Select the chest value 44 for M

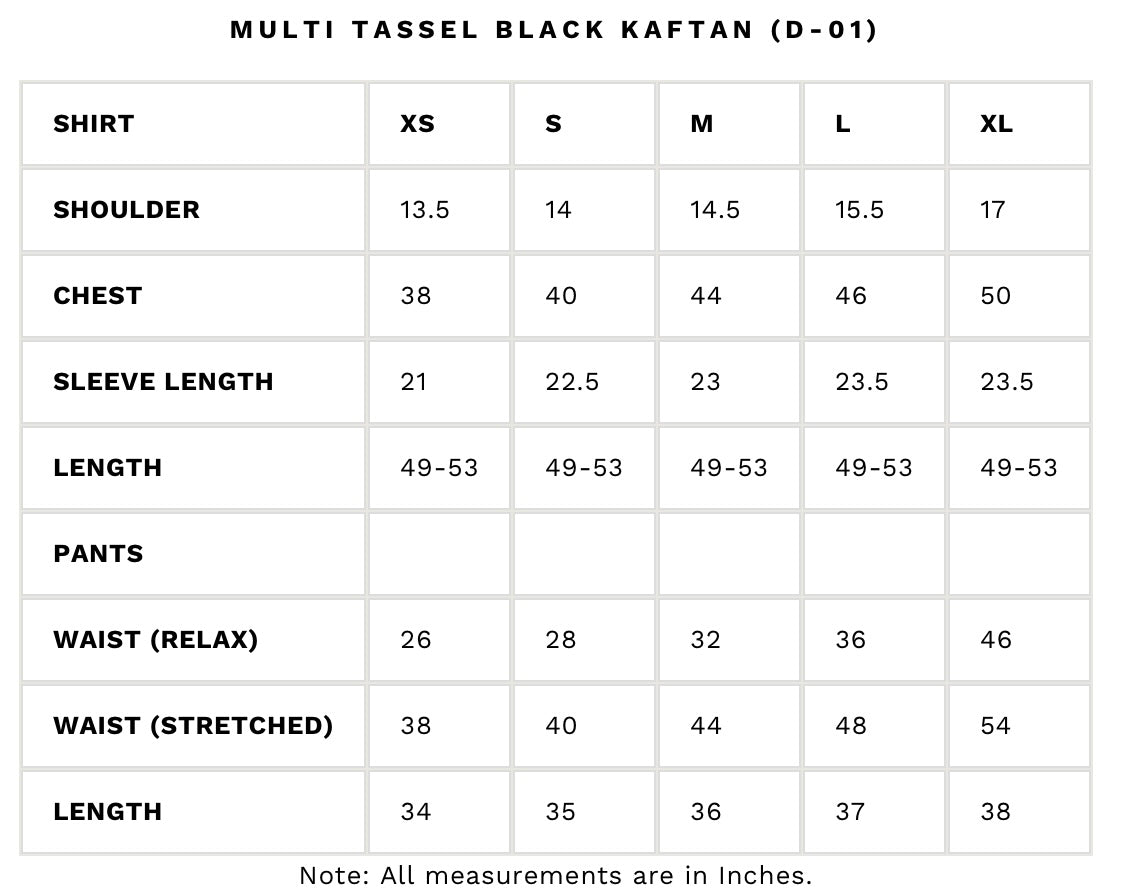click(706, 296)
